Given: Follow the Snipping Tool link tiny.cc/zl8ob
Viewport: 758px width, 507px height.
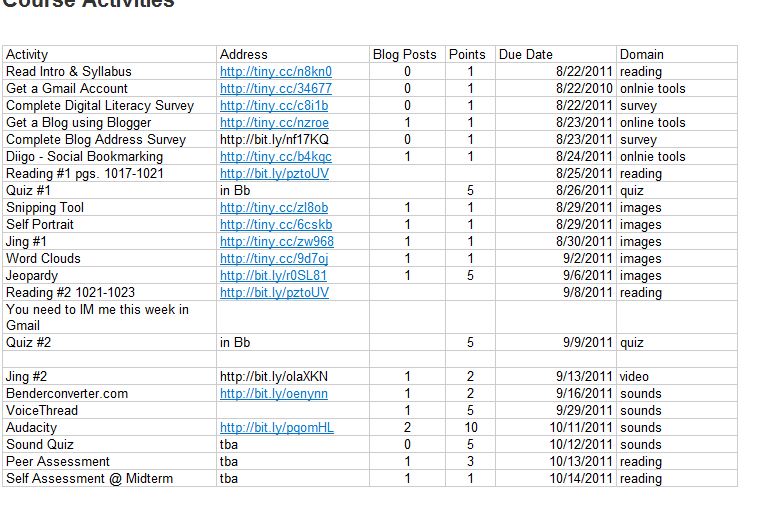Looking at the screenshot, I should [274, 207].
